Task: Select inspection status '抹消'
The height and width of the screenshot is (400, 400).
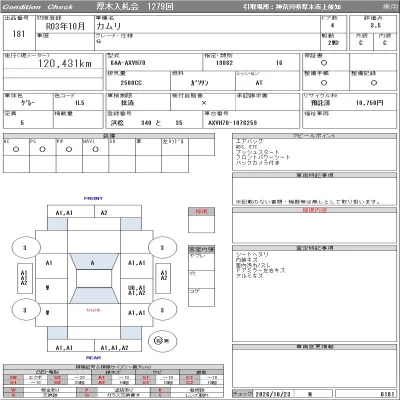Action: coord(127,103)
